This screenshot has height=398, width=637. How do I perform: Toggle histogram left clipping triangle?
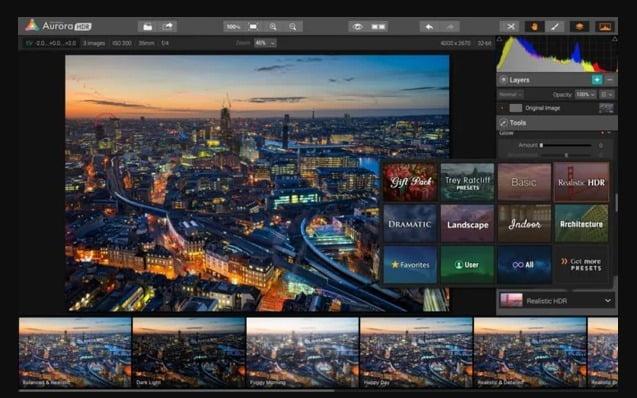click(x=500, y=39)
